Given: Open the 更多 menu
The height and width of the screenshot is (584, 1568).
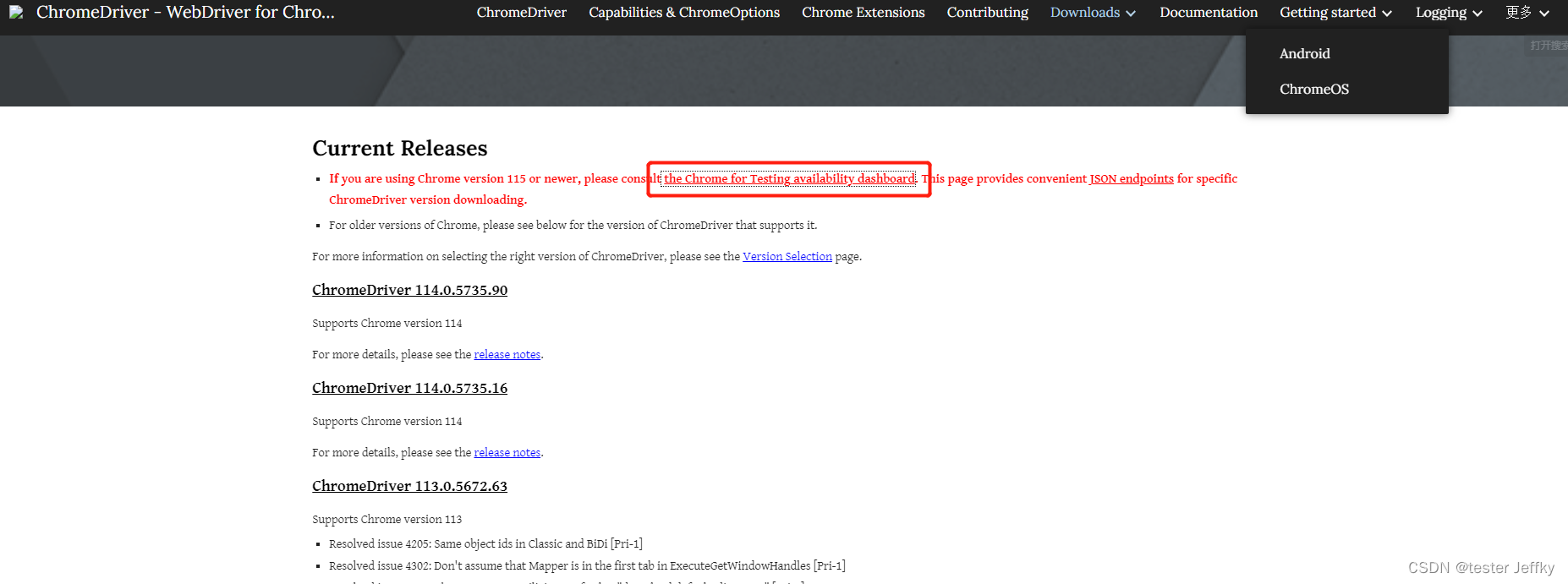Looking at the screenshot, I should point(1519,13).
